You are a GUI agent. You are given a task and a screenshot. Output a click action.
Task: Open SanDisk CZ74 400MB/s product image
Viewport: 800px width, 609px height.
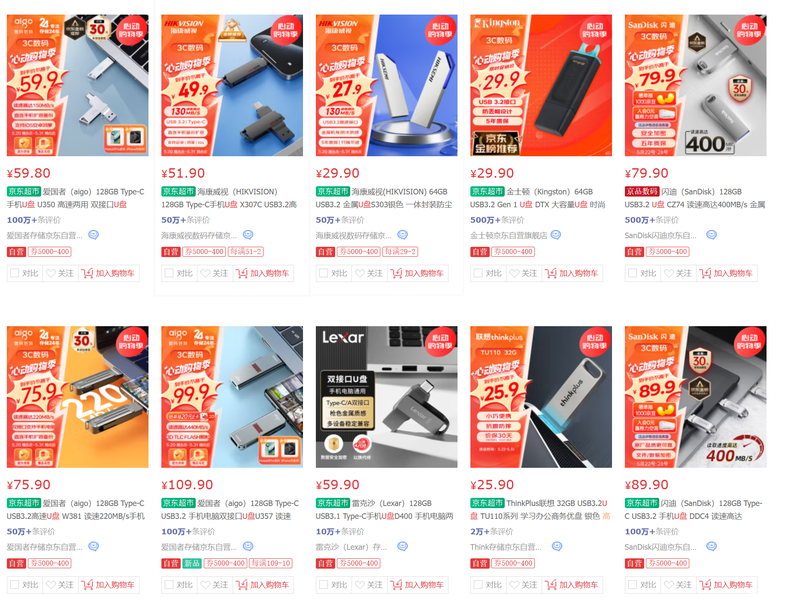695,85
